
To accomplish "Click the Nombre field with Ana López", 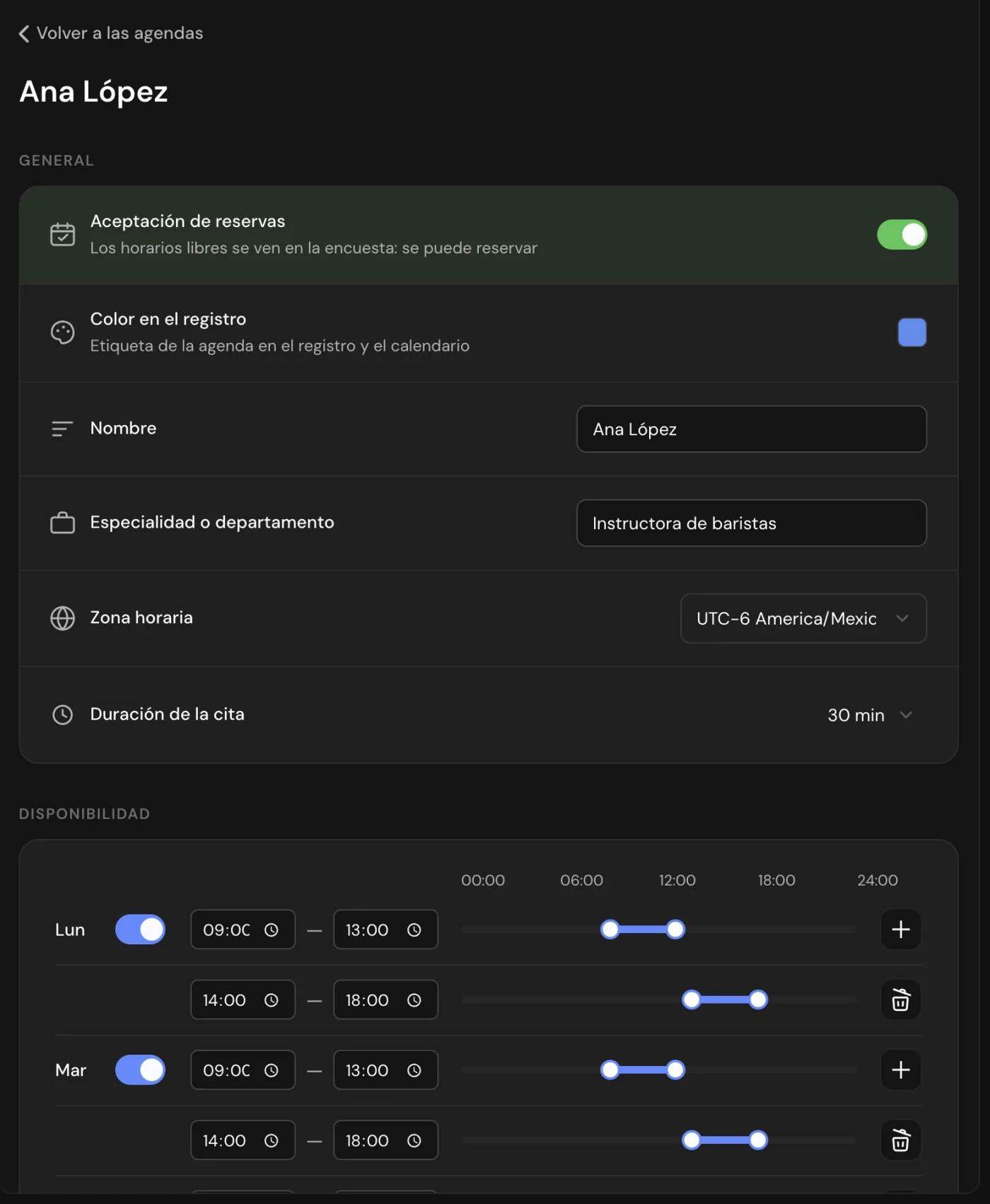I will (x=752, y=429).
